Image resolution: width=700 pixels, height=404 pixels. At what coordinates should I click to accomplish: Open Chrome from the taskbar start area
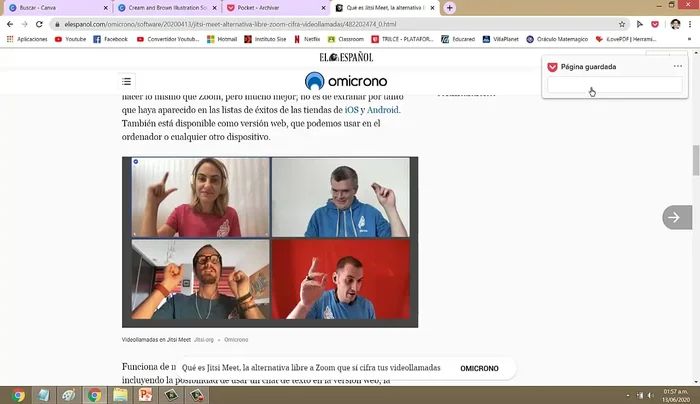point(18,395)
